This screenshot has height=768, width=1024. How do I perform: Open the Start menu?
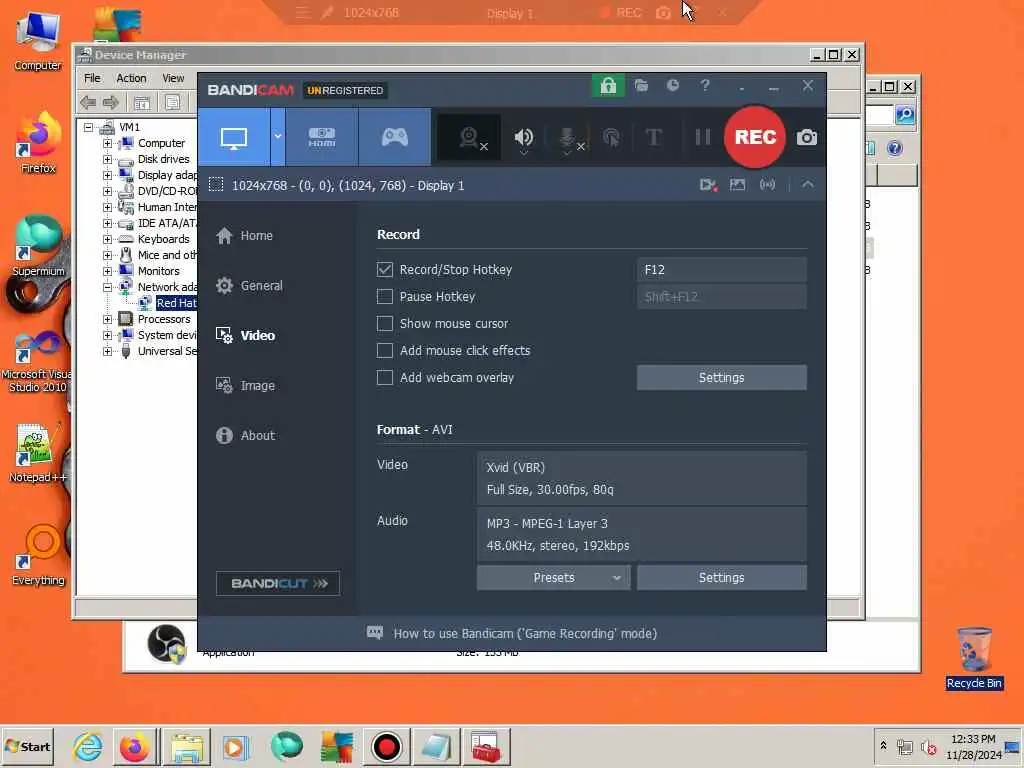click(x=27, y=746)
